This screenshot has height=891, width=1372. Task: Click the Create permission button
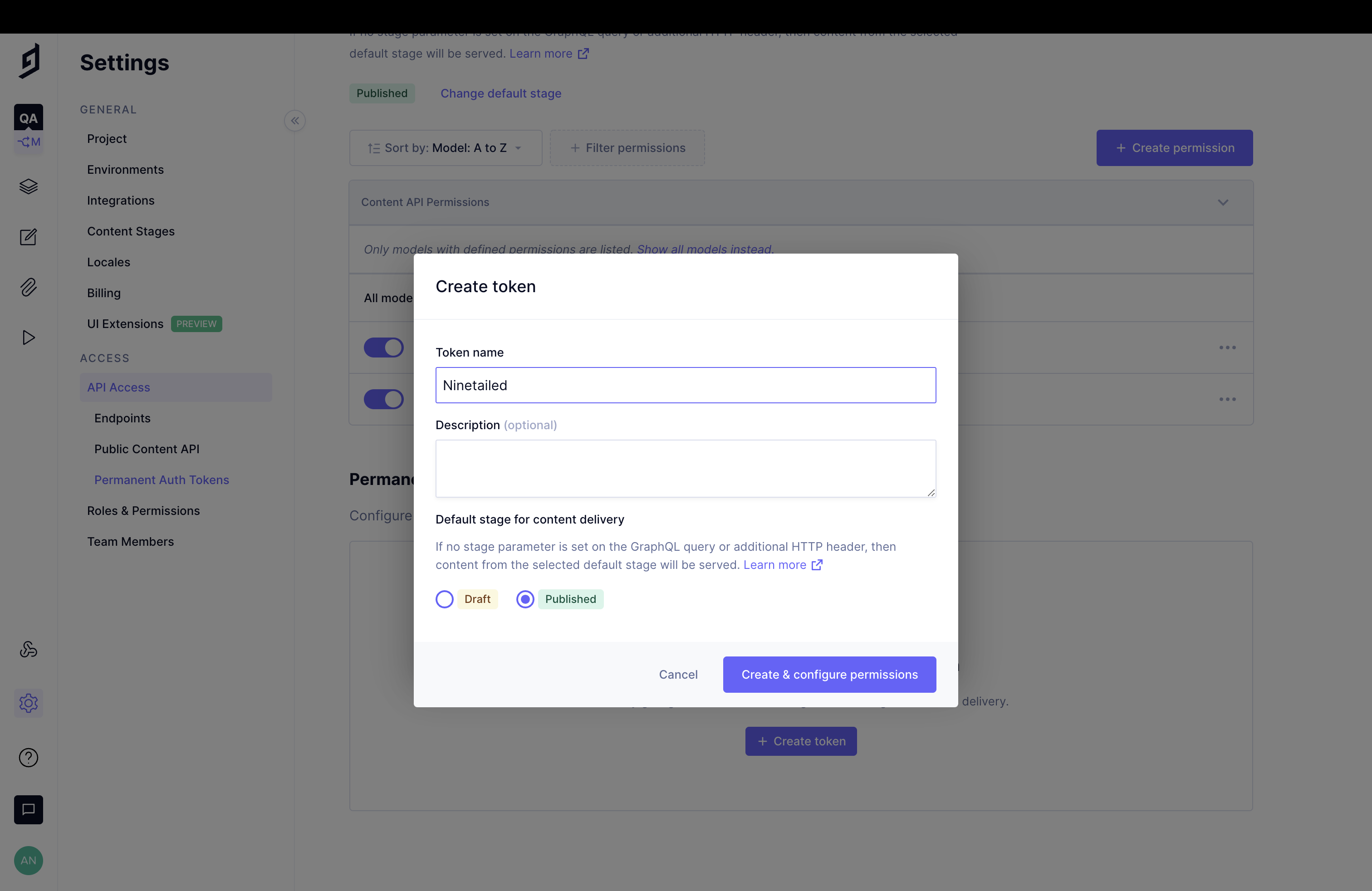1174,148
